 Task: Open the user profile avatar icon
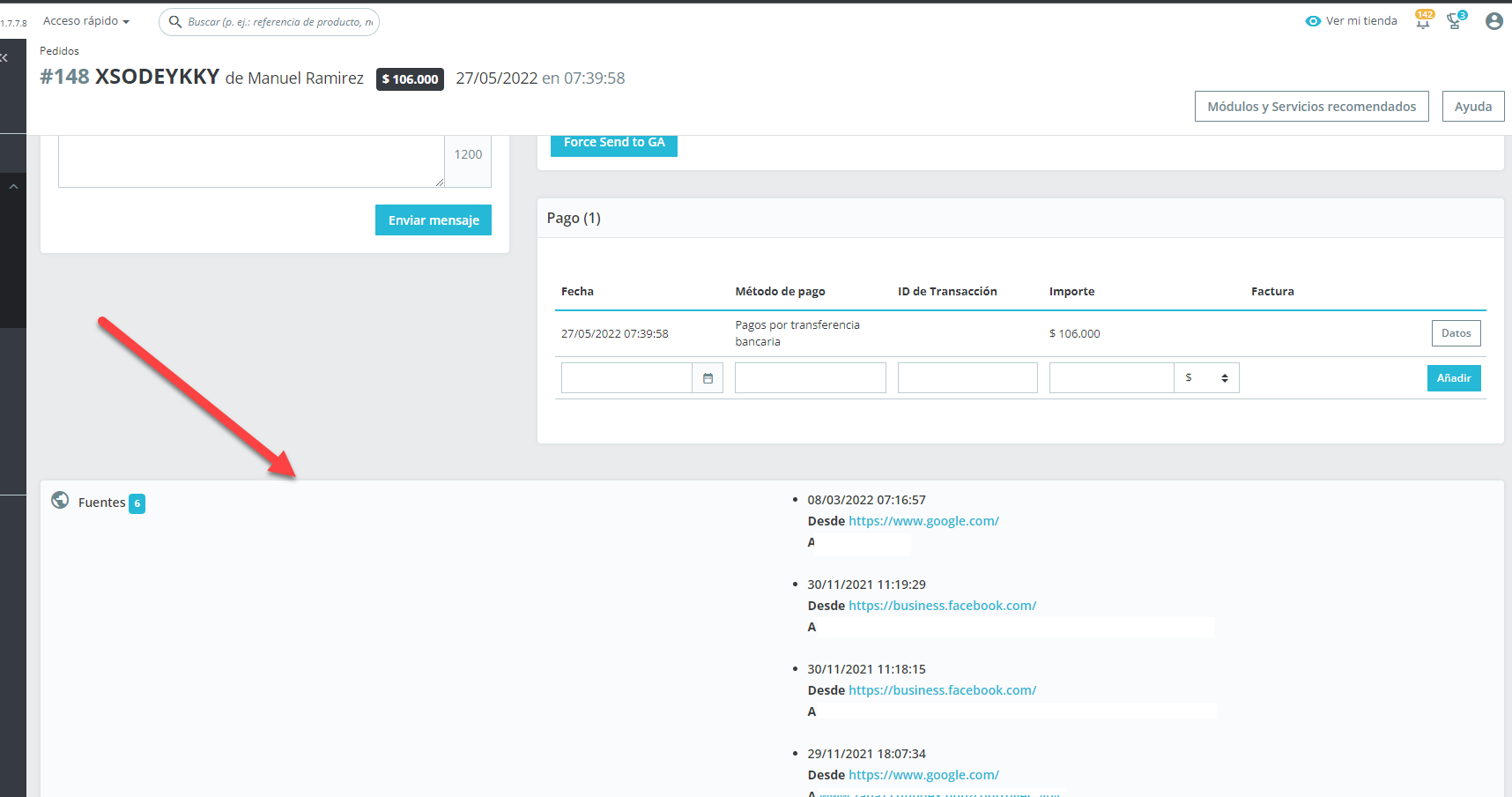(1493, 21)
